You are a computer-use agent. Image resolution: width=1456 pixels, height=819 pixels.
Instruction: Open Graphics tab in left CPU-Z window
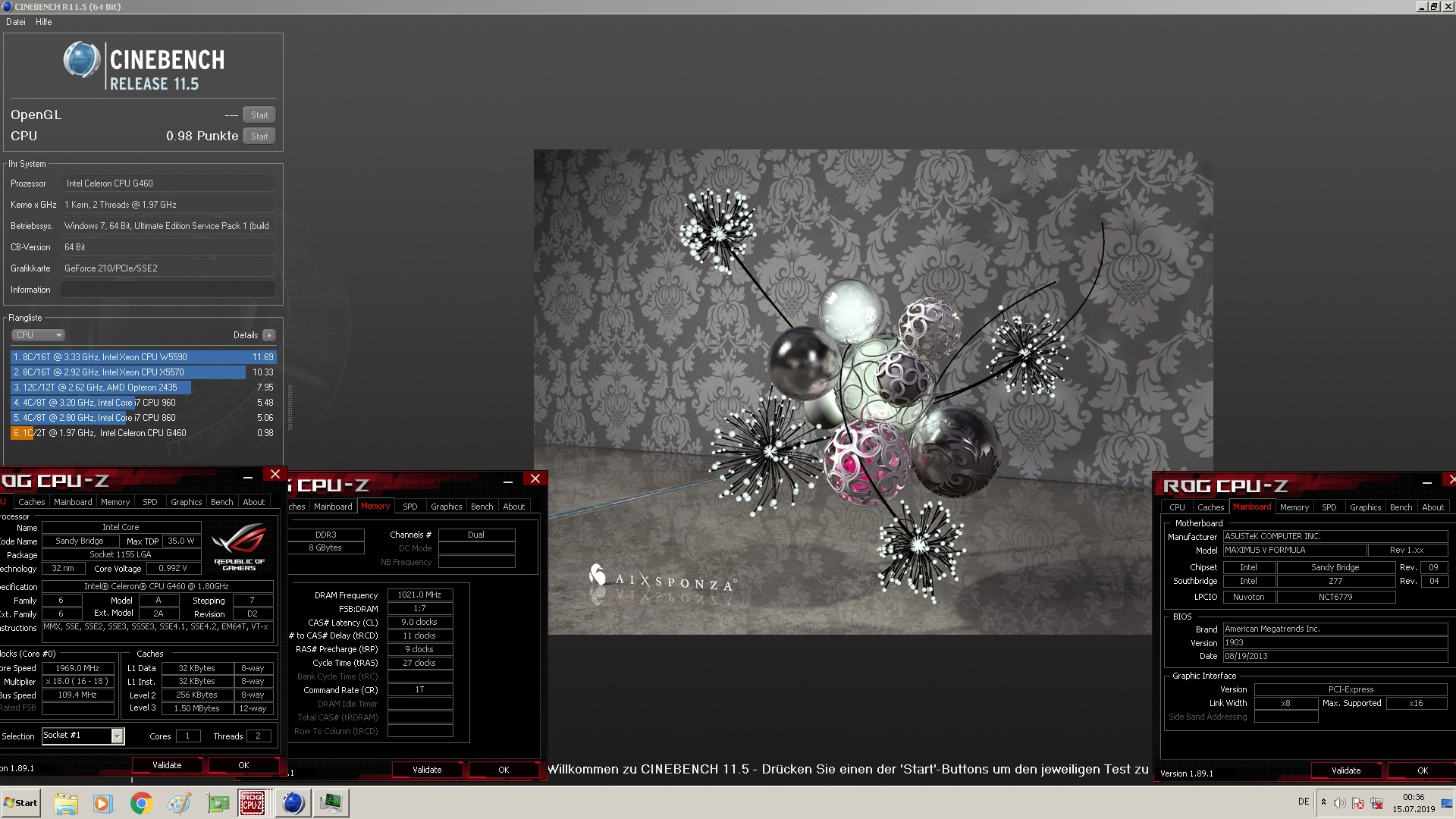click(187, 502)
